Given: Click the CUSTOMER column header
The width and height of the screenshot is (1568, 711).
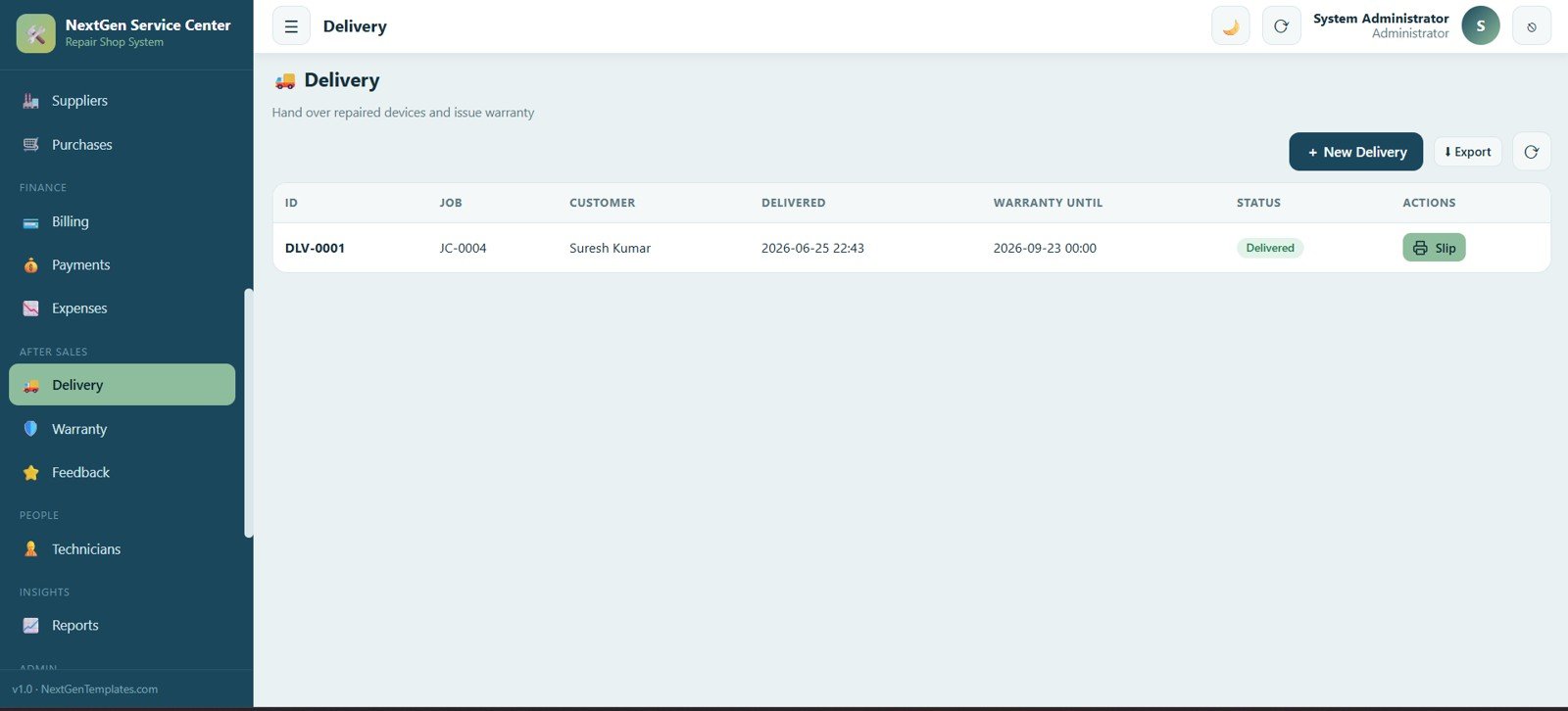Looking at the screenshot, I should (x=602, y=203).
